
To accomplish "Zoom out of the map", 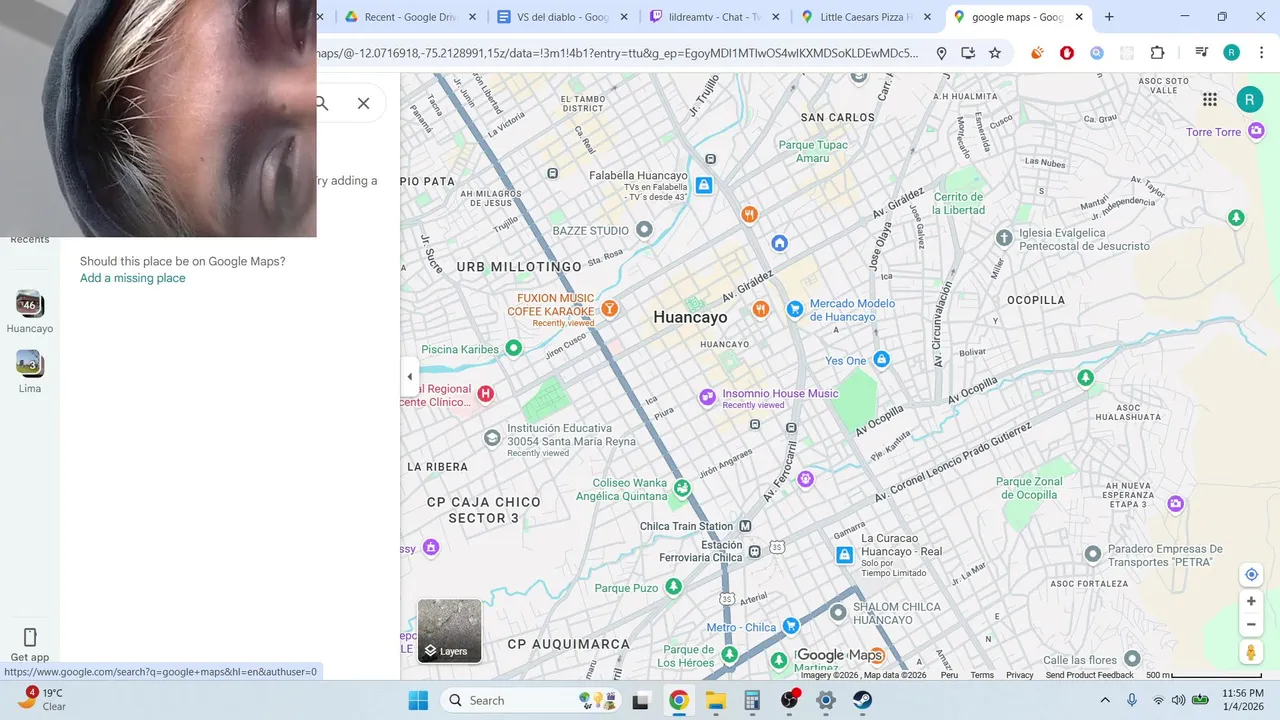I will (1251, 625).
